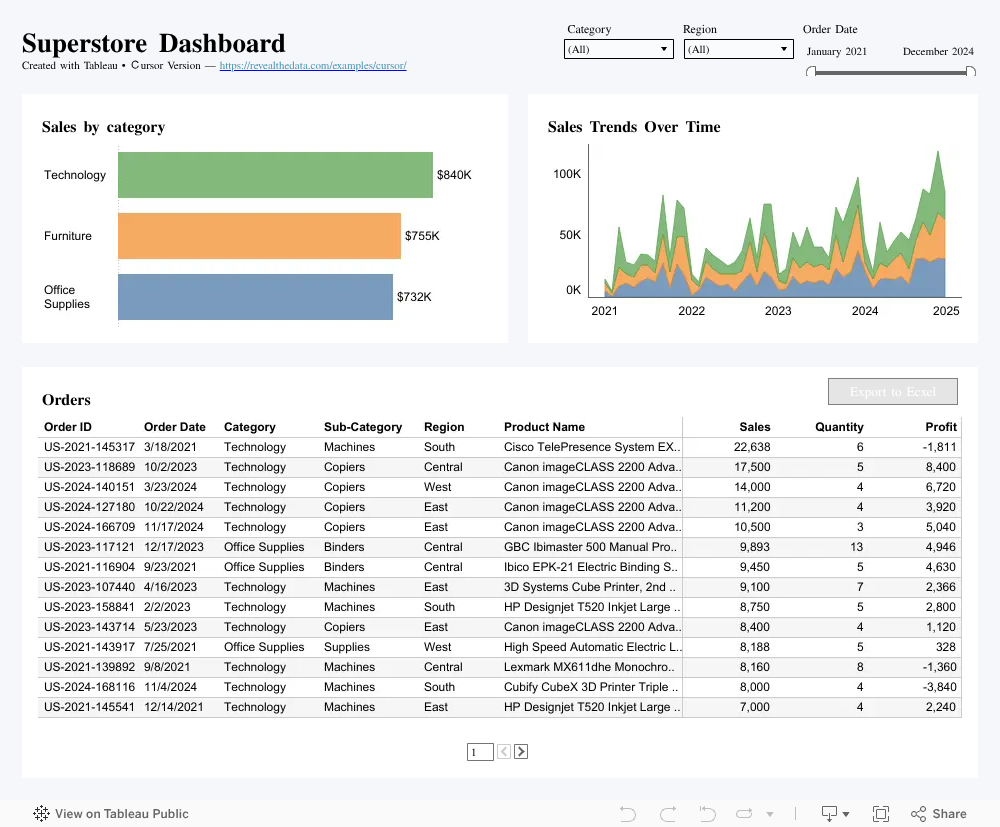1000x827 pixels.
Task: Click the Order Date slider right handle
Action: (x=971, y=72)
